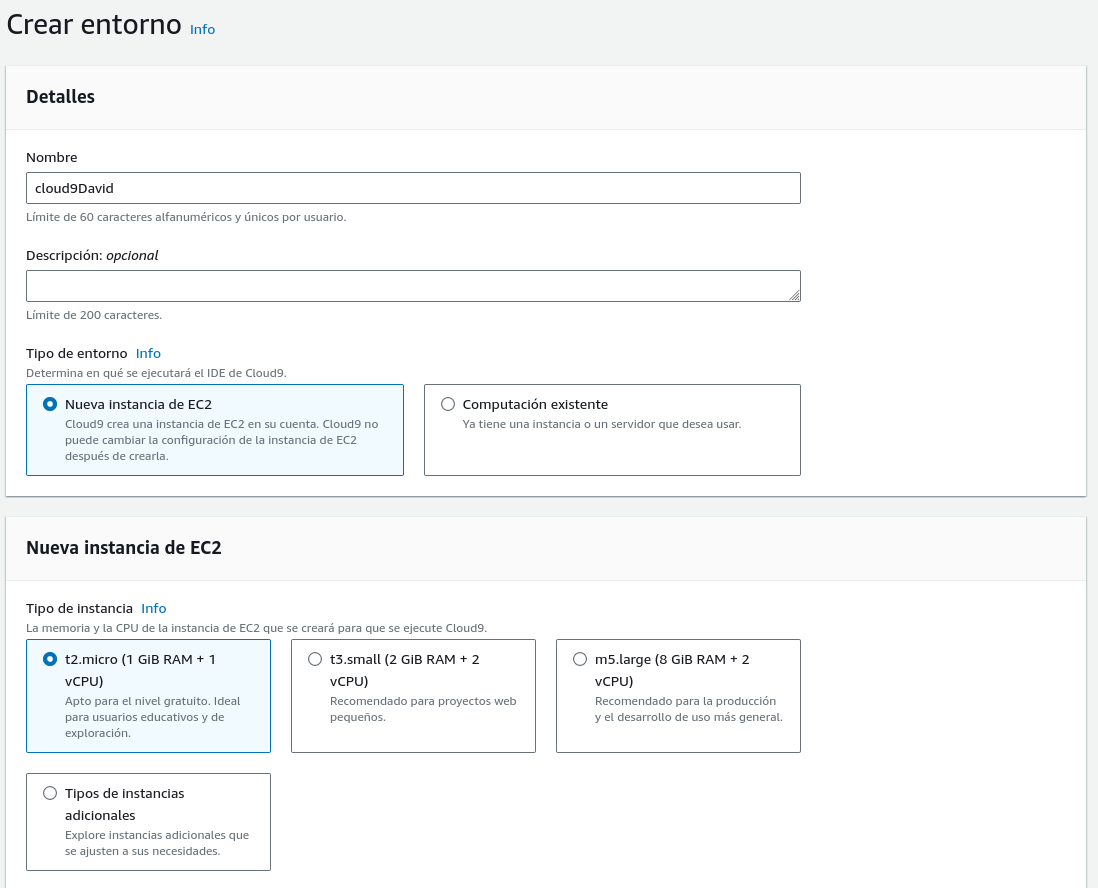Image resolution: width=1098 pixels, height=888 pixels.
Task: Click 'Ya tiene una instancia' description text
Action: point(601,424)
